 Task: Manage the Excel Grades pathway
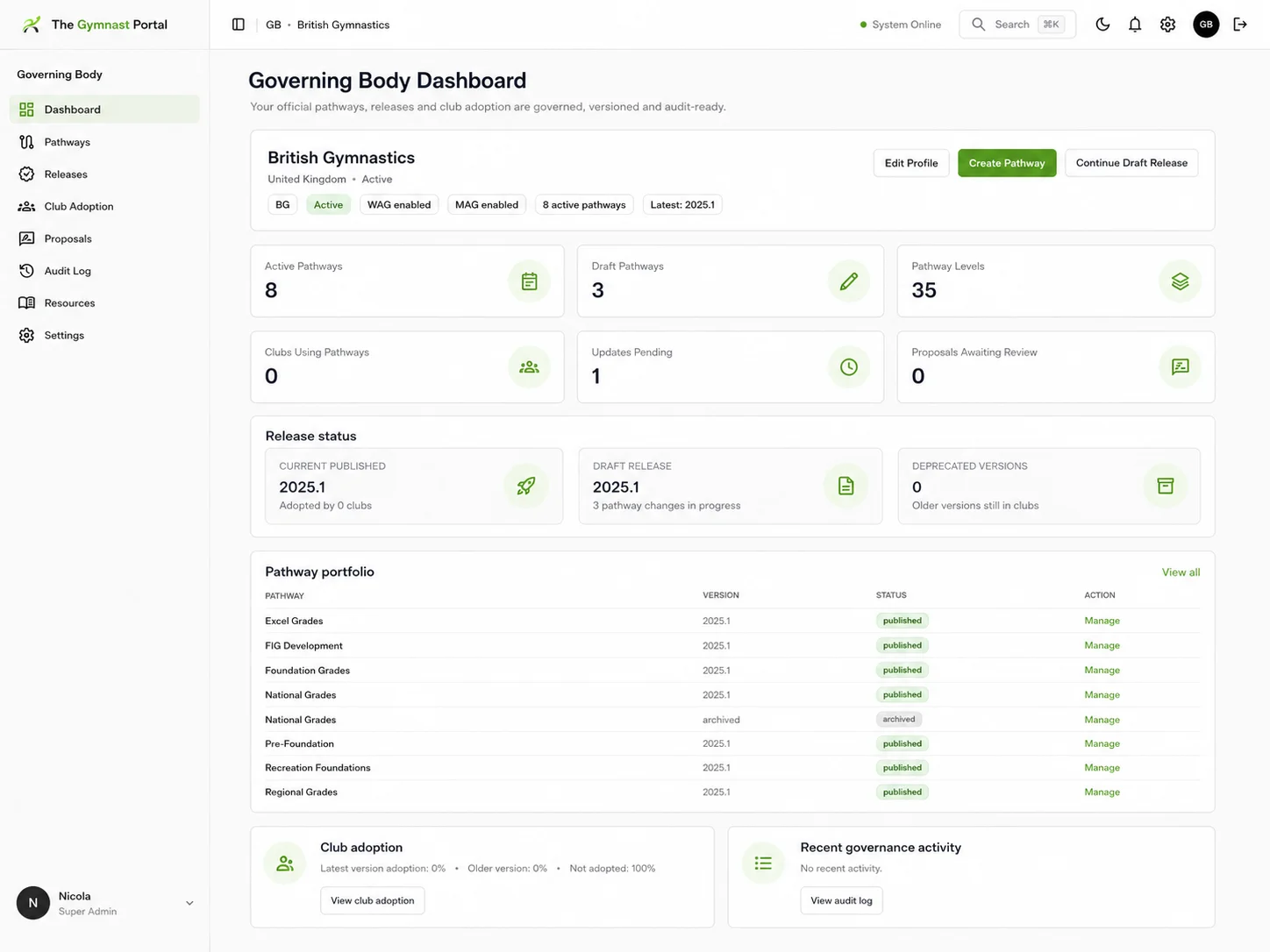pos(1102,621)
